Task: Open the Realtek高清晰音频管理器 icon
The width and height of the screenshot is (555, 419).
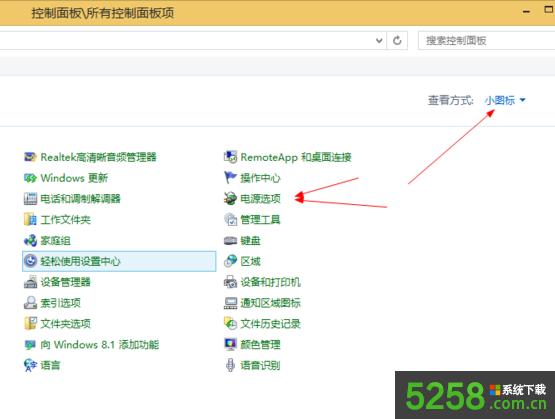Action: click(x=30, y=157)
